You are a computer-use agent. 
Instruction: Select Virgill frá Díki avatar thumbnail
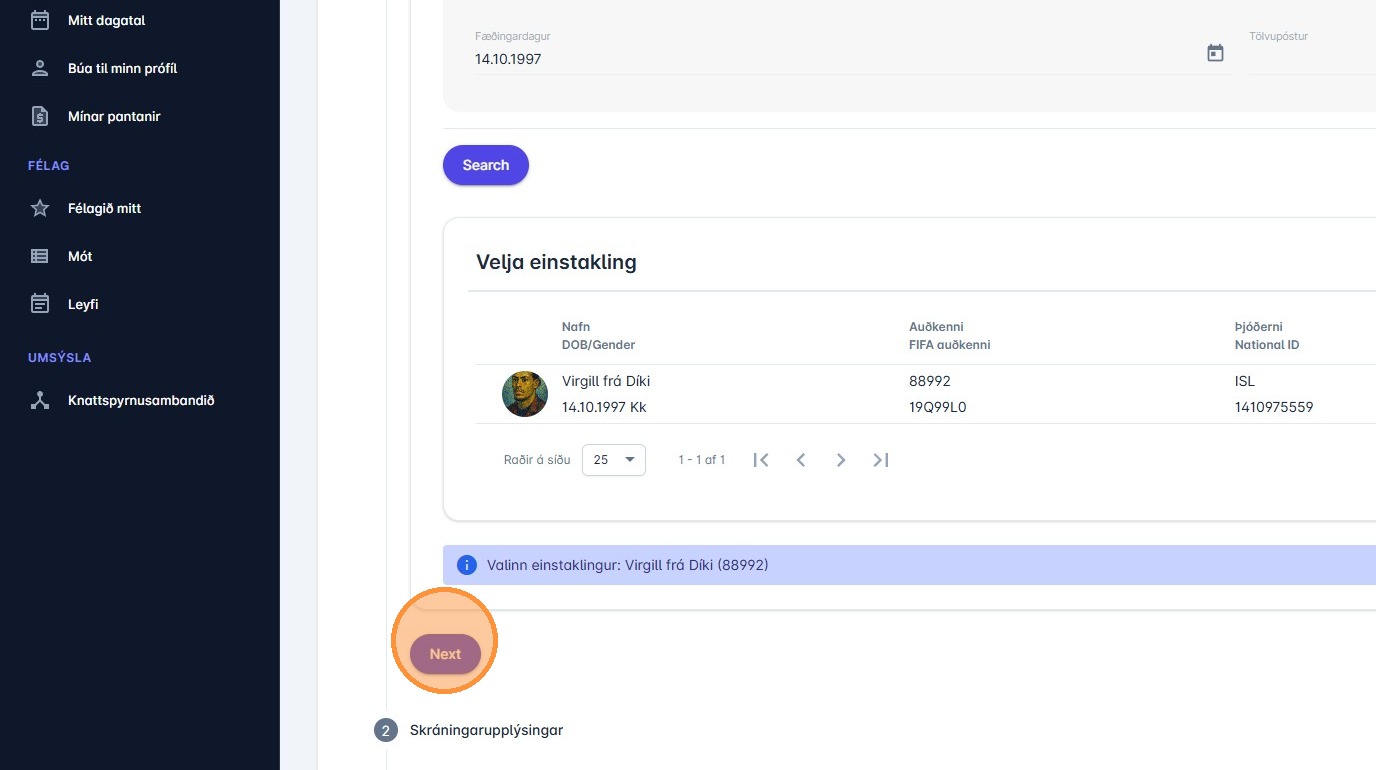pos(524,394)
